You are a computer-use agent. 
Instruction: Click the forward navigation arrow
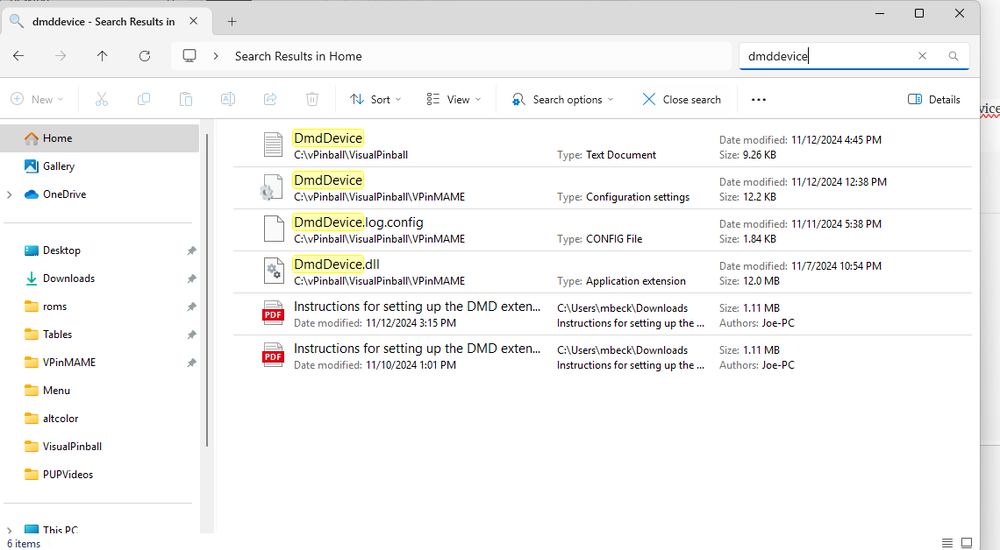[61, 56]
